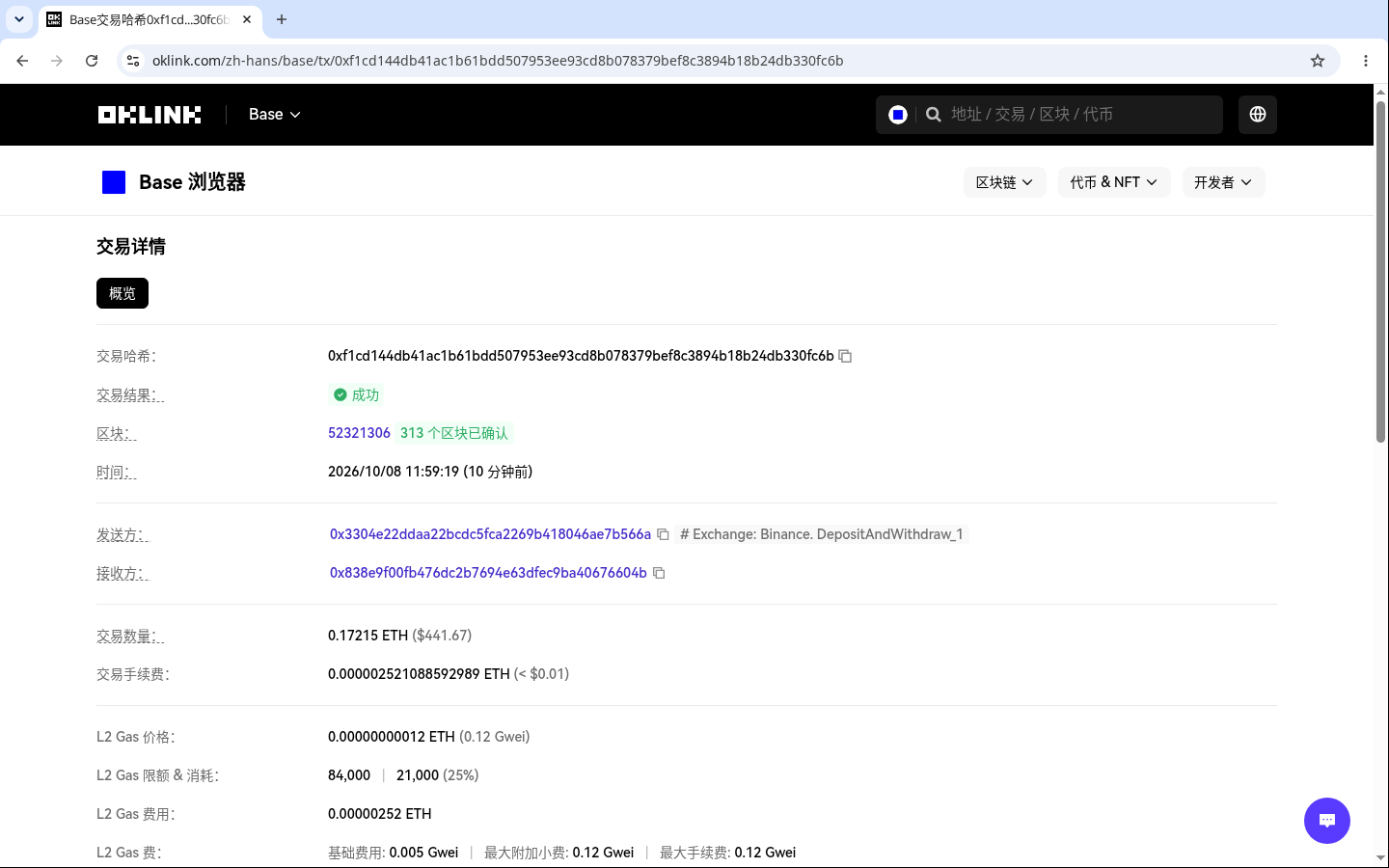The height and width of the screenshot is (868, 1389).
Task: Click the search magnifier icon
Action: pyautogui.click(x=934, y=115)
